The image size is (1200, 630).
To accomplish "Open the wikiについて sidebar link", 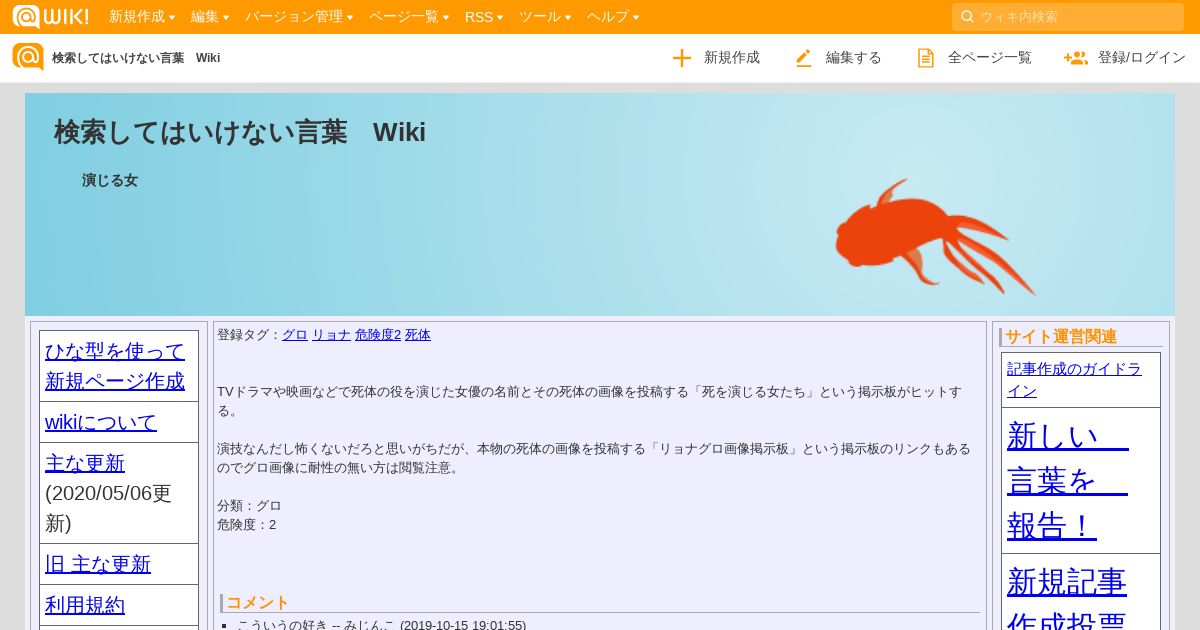I will [x=101, y=422].
